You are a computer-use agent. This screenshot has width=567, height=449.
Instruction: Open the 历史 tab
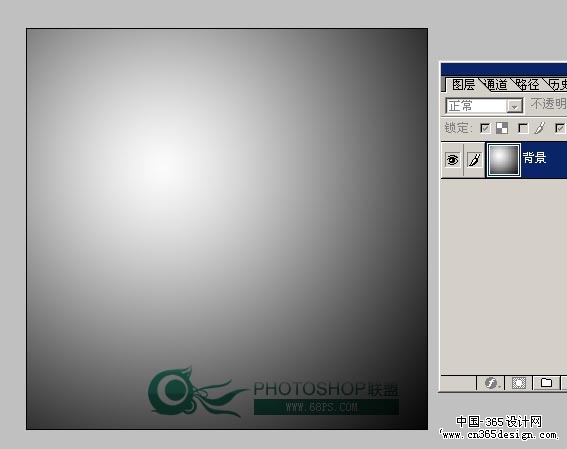(x=558, y=85)
